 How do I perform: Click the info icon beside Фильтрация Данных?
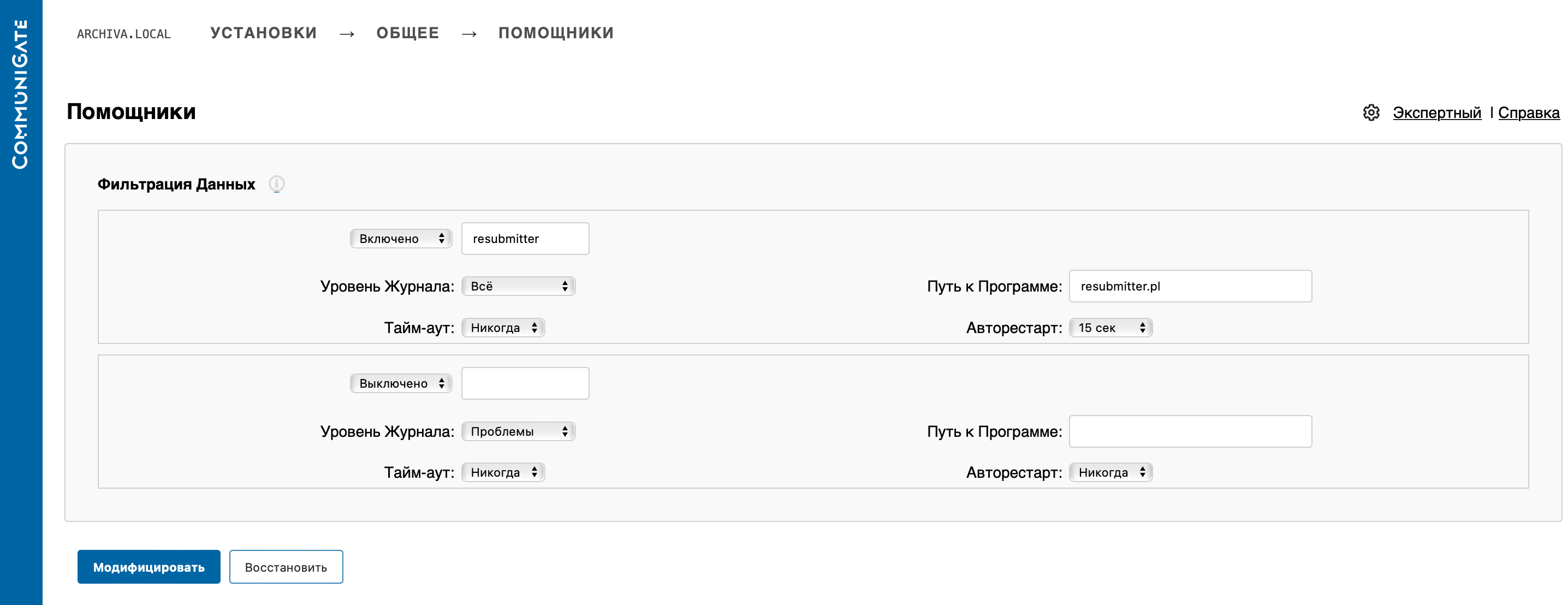pyautogui.click(x=276, y=184)
